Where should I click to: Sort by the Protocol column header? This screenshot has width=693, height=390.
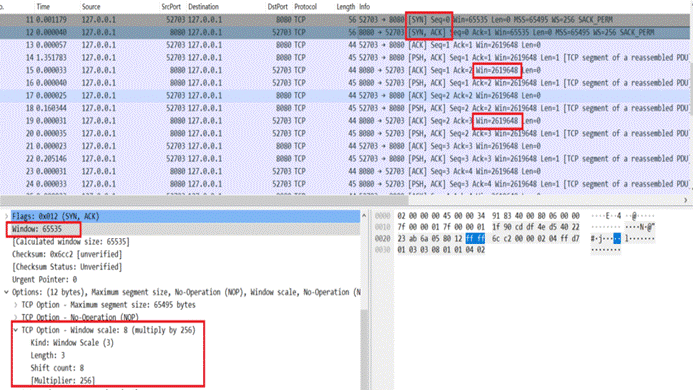[x=305, y=7]
